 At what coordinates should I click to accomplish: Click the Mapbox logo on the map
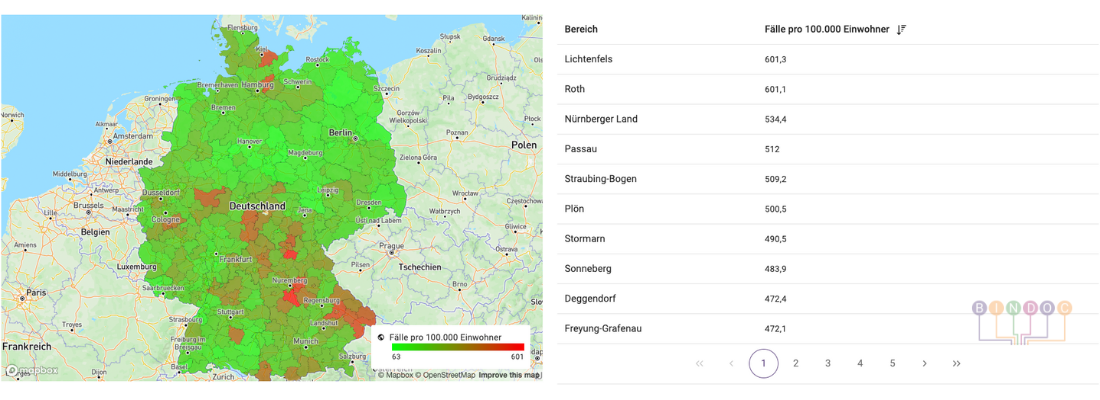pyautogui.click(x=32, y=370)
